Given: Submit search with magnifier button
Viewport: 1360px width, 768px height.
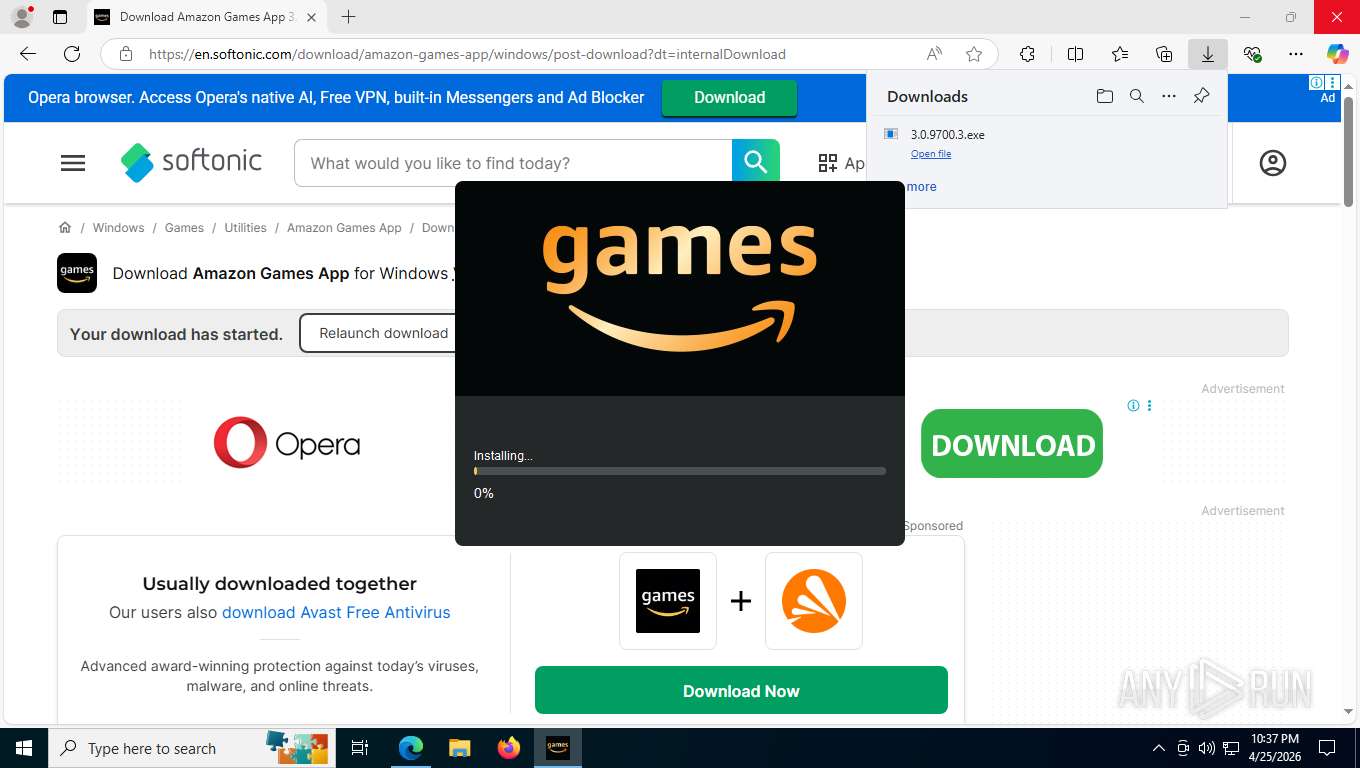Looking at the screenshot, I should click(x=755, y=162).
